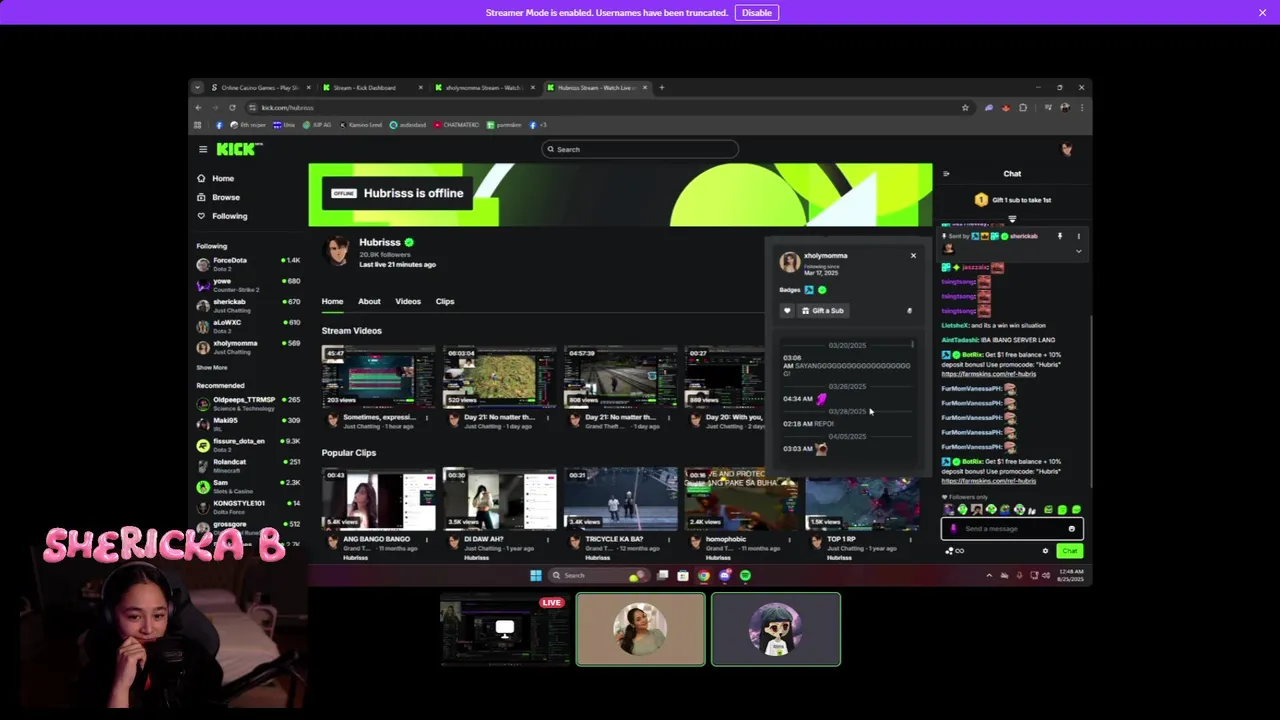Image resolution: width=1280 pixels, height=720 pixels.
Task: Open the profile avatar at top right
Action: click(x=1067, y=149)
